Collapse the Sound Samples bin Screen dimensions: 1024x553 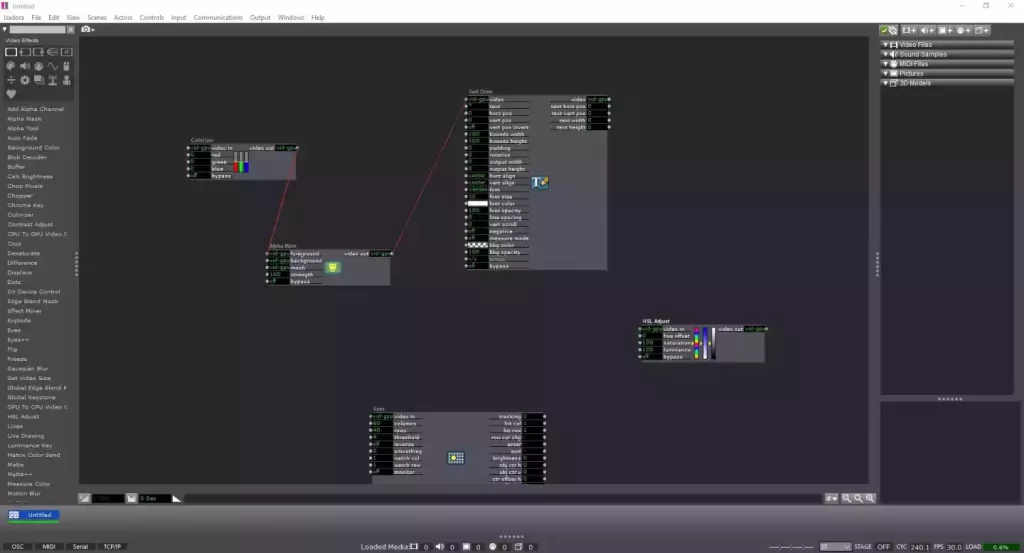(x=886, y=54)
